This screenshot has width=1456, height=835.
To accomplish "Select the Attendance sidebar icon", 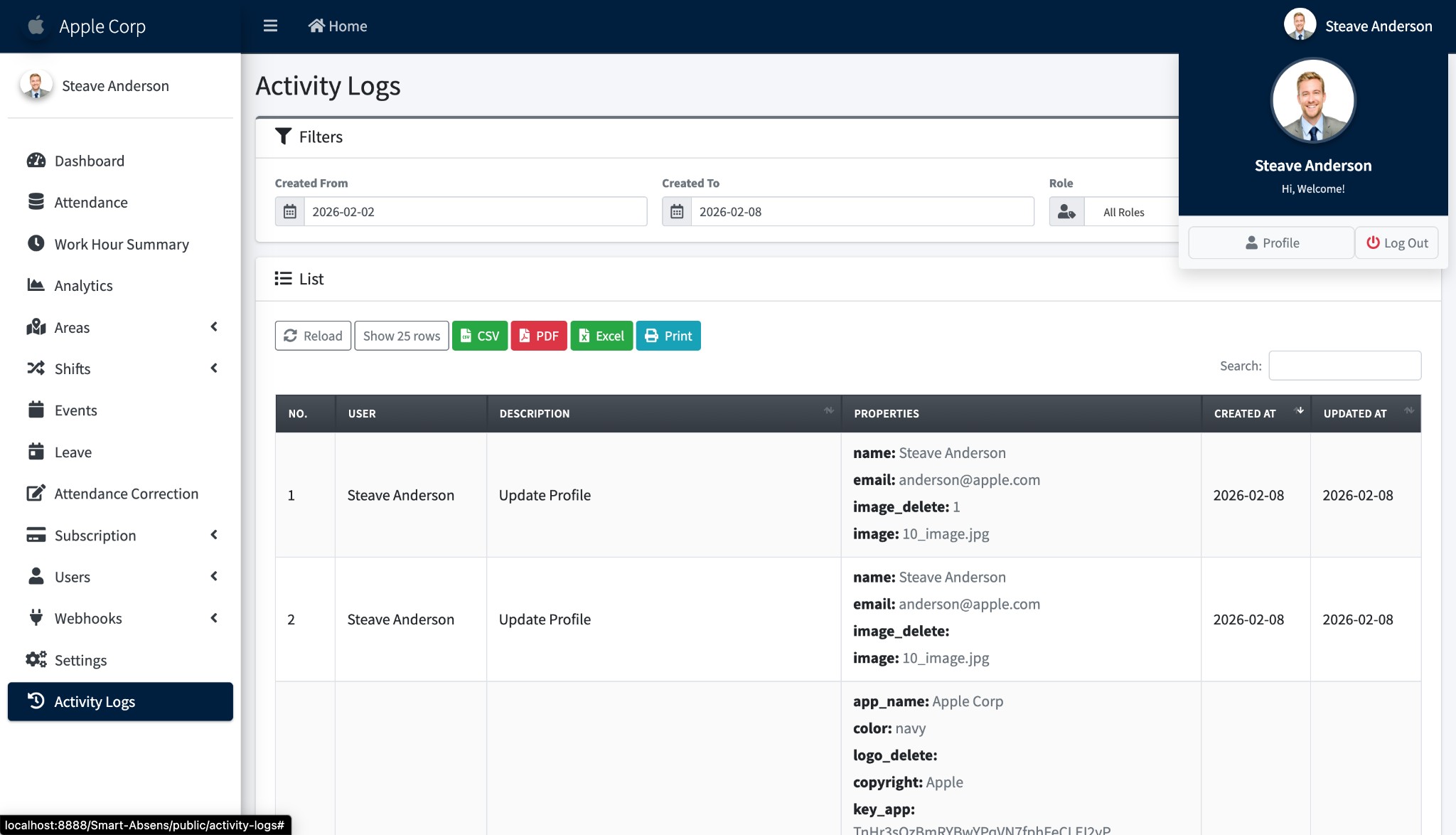I will 36,202.
